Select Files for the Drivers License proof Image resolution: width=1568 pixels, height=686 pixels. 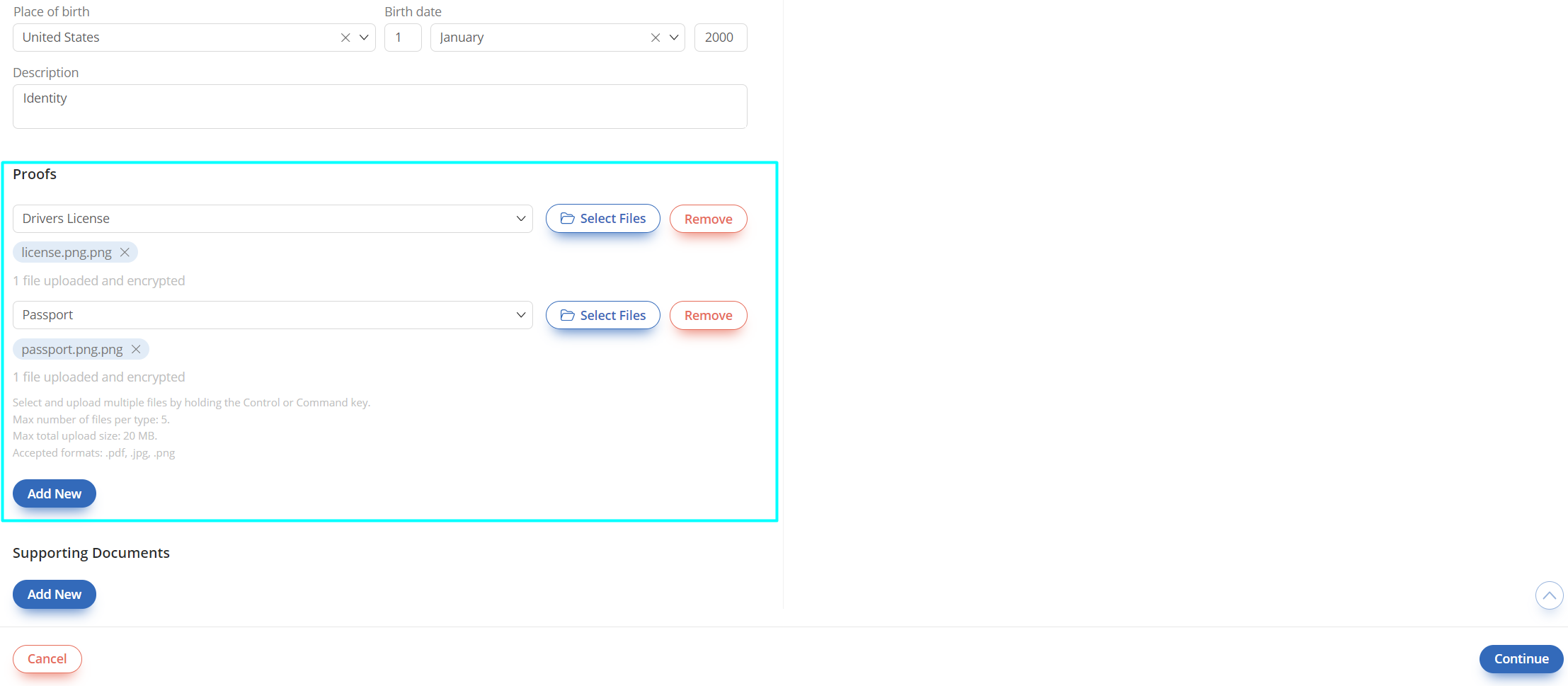[x=603, y=219]
